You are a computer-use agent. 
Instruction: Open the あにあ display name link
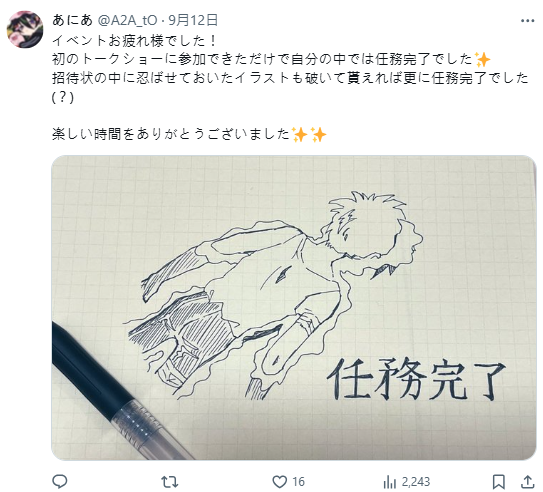72,20
